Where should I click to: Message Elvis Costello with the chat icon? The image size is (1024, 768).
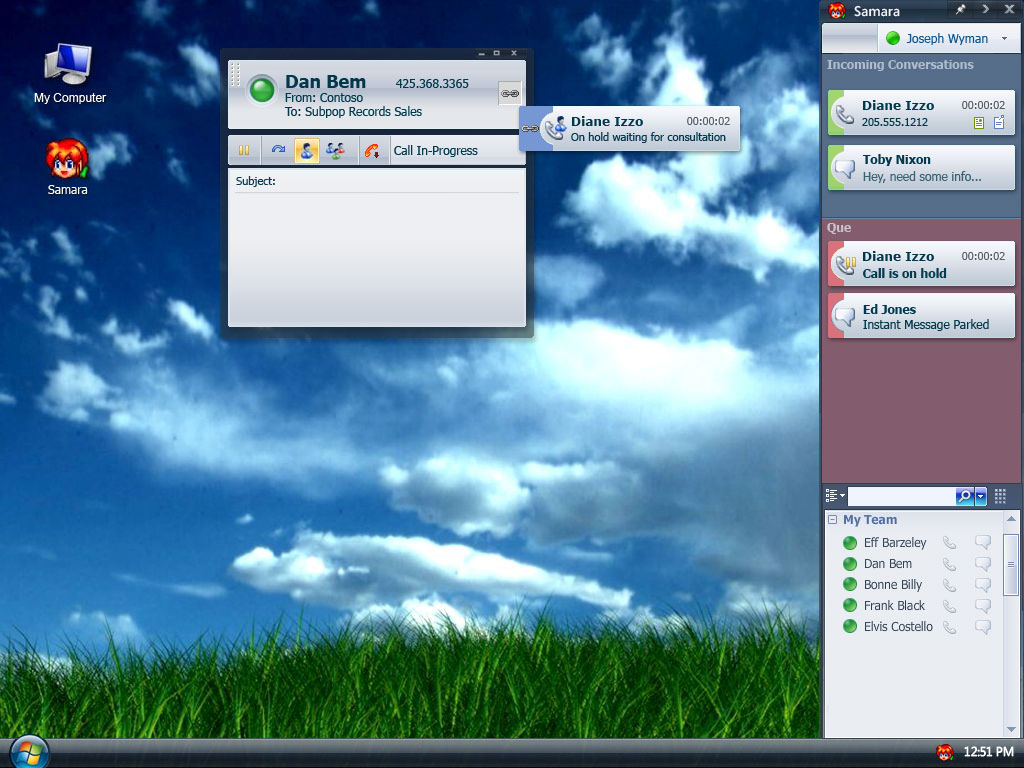click(983, 626)
